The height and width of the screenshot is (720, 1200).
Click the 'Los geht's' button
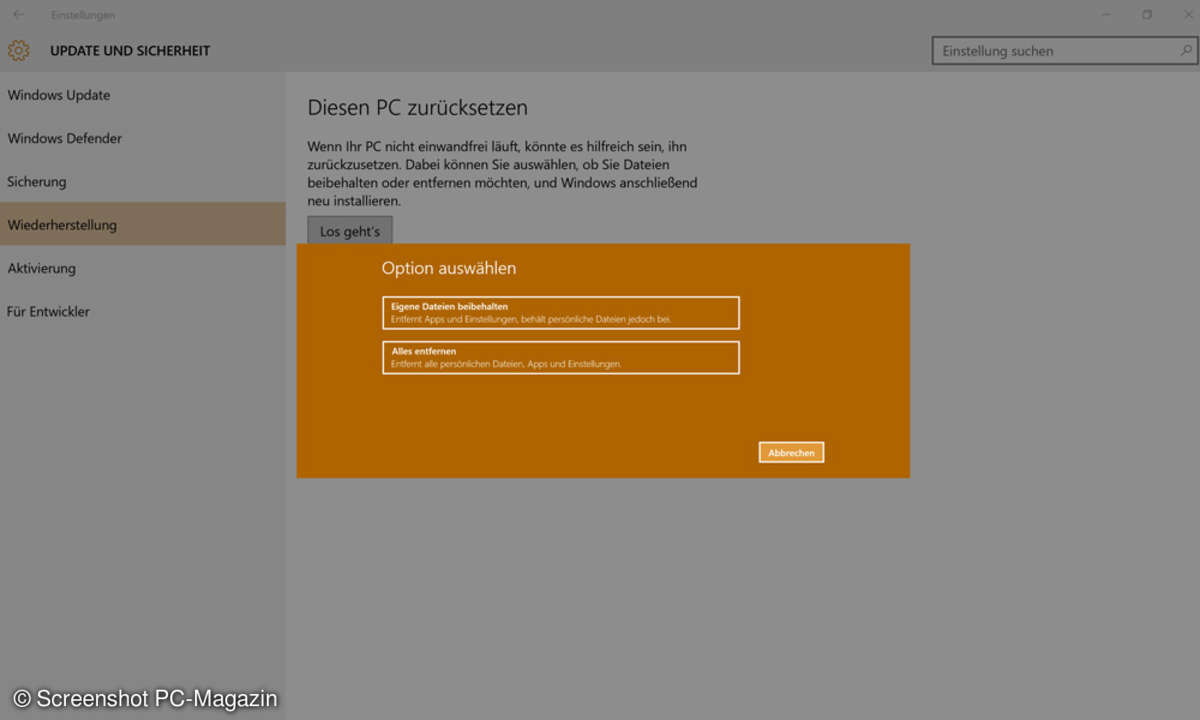[350, 230]
